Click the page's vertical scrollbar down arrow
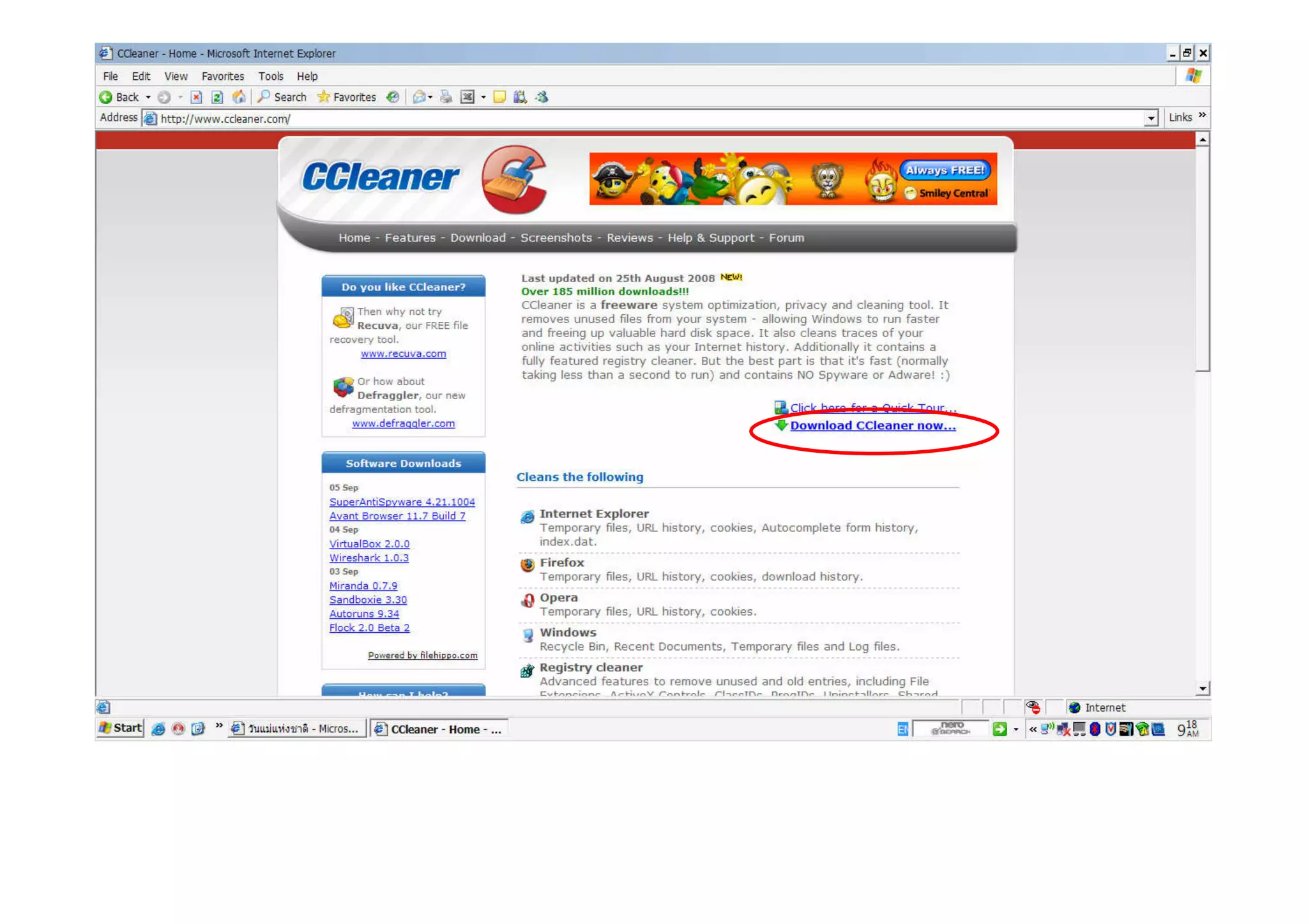Image resolution: width=1308 pixels, height=924 pixels. 1203,688
